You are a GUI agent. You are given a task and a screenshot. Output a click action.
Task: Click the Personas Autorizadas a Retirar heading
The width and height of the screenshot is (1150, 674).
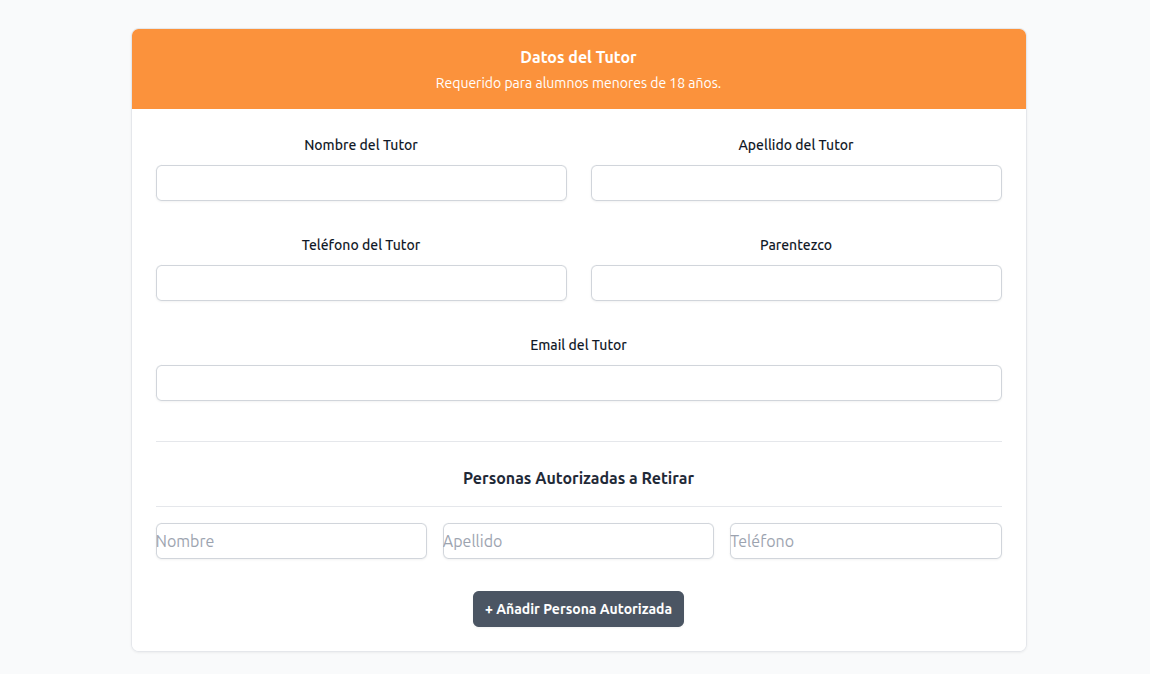tap(578, 478)
